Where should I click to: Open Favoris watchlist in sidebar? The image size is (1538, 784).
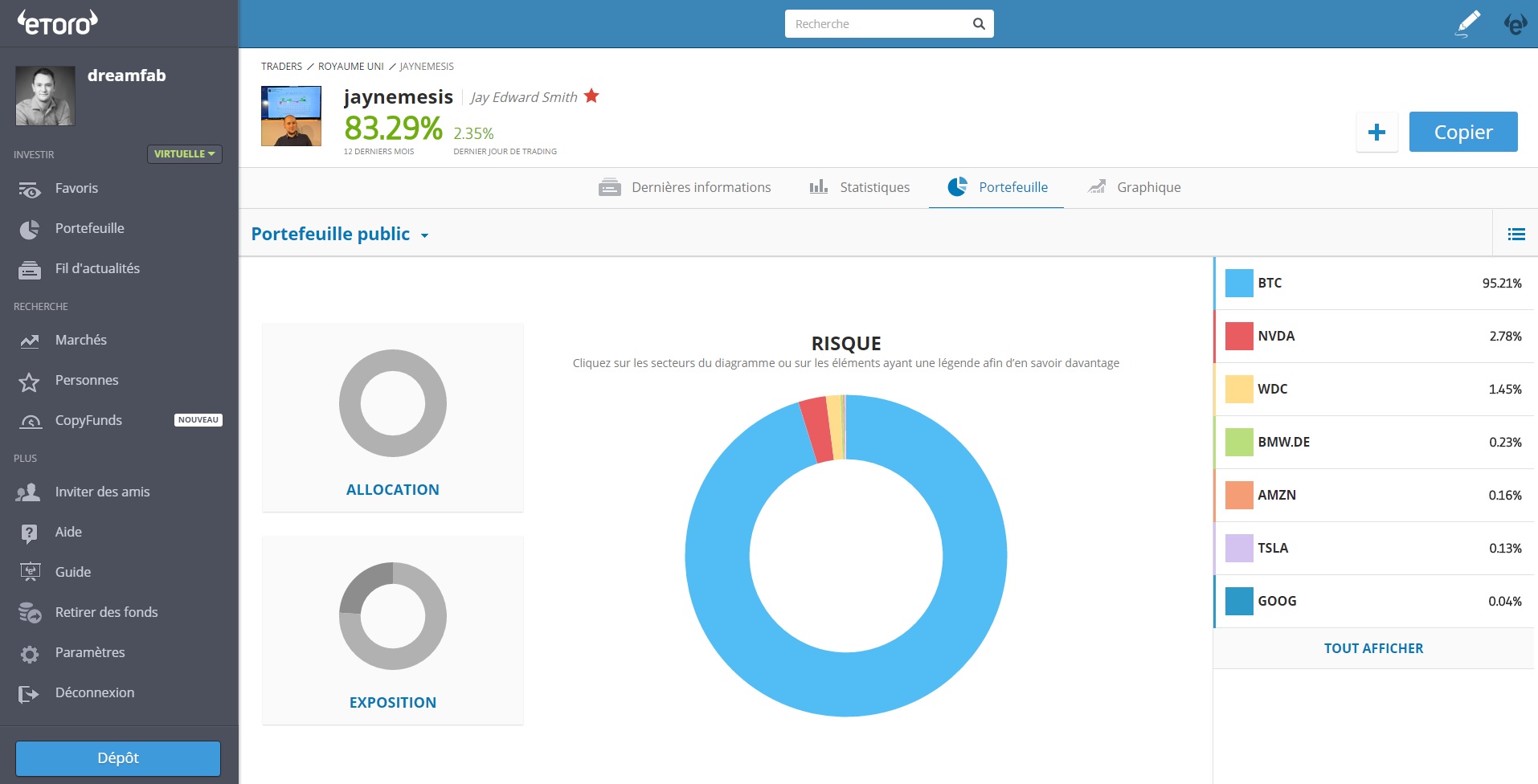pyautogui.click(x=76, y=188)
